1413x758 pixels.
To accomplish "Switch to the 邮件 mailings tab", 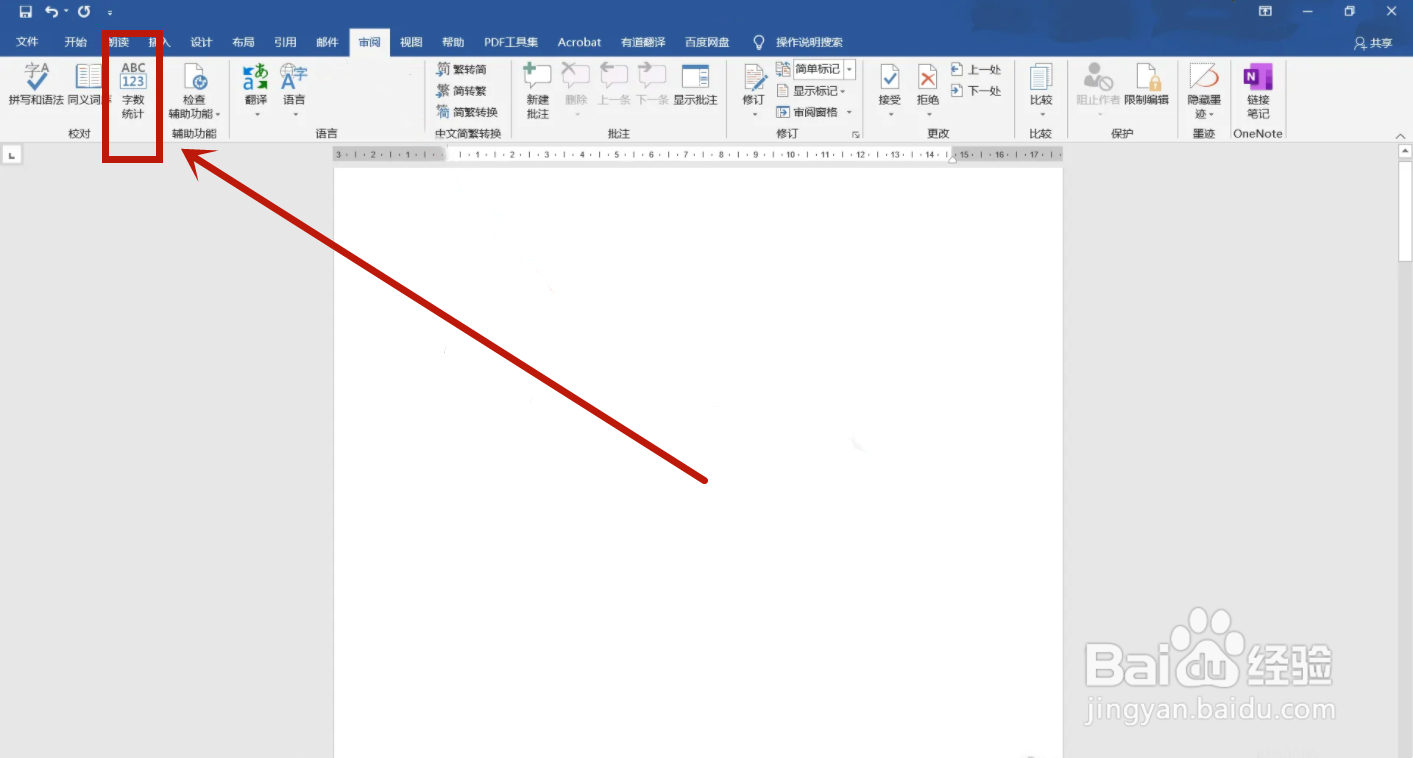I will coord(327,42).
